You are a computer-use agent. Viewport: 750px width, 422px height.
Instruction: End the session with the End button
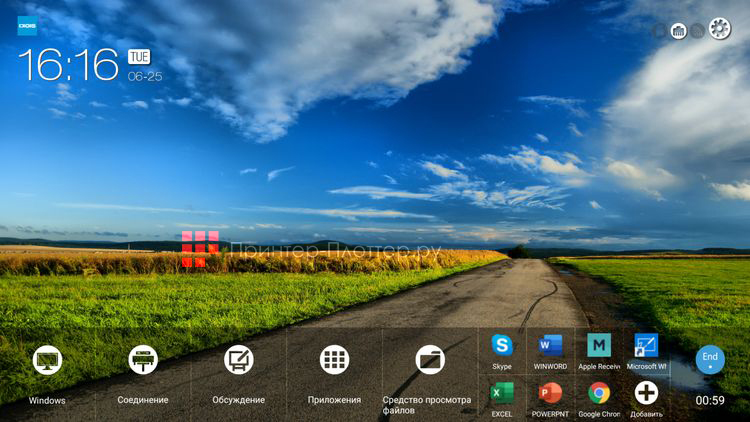point(710,359)
